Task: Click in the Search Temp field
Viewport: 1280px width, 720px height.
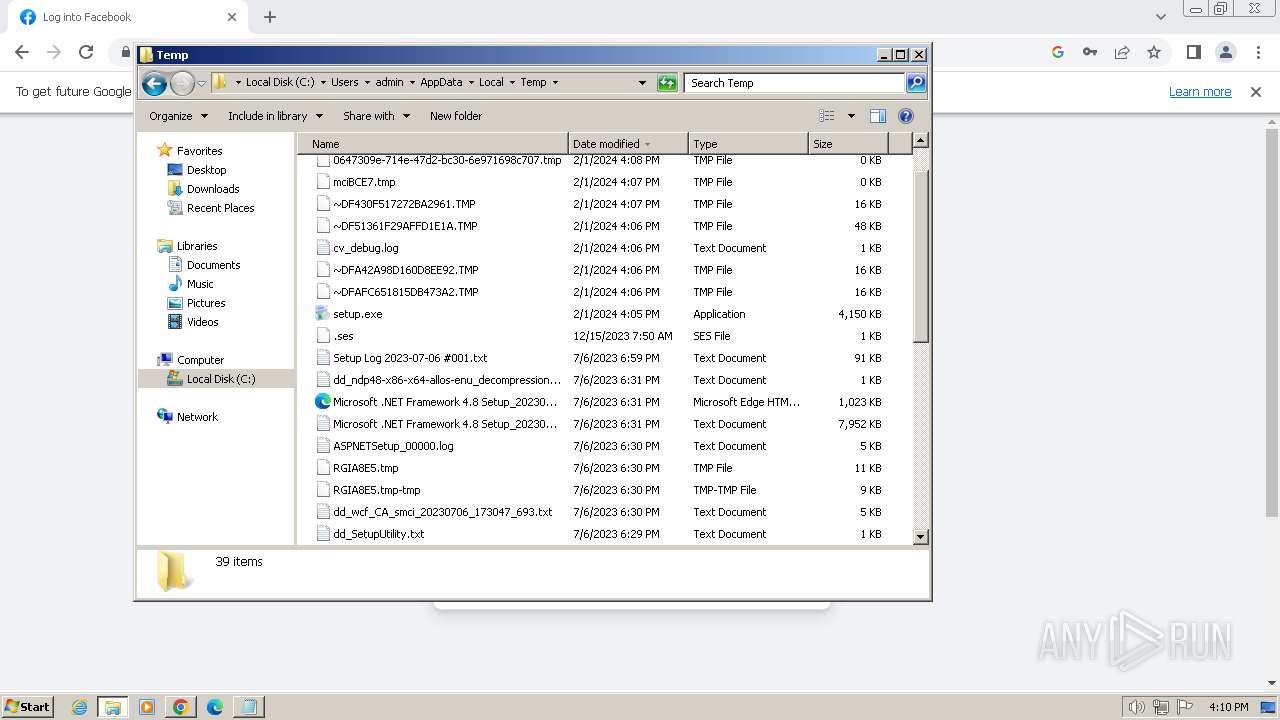Action: pos(794,83)
